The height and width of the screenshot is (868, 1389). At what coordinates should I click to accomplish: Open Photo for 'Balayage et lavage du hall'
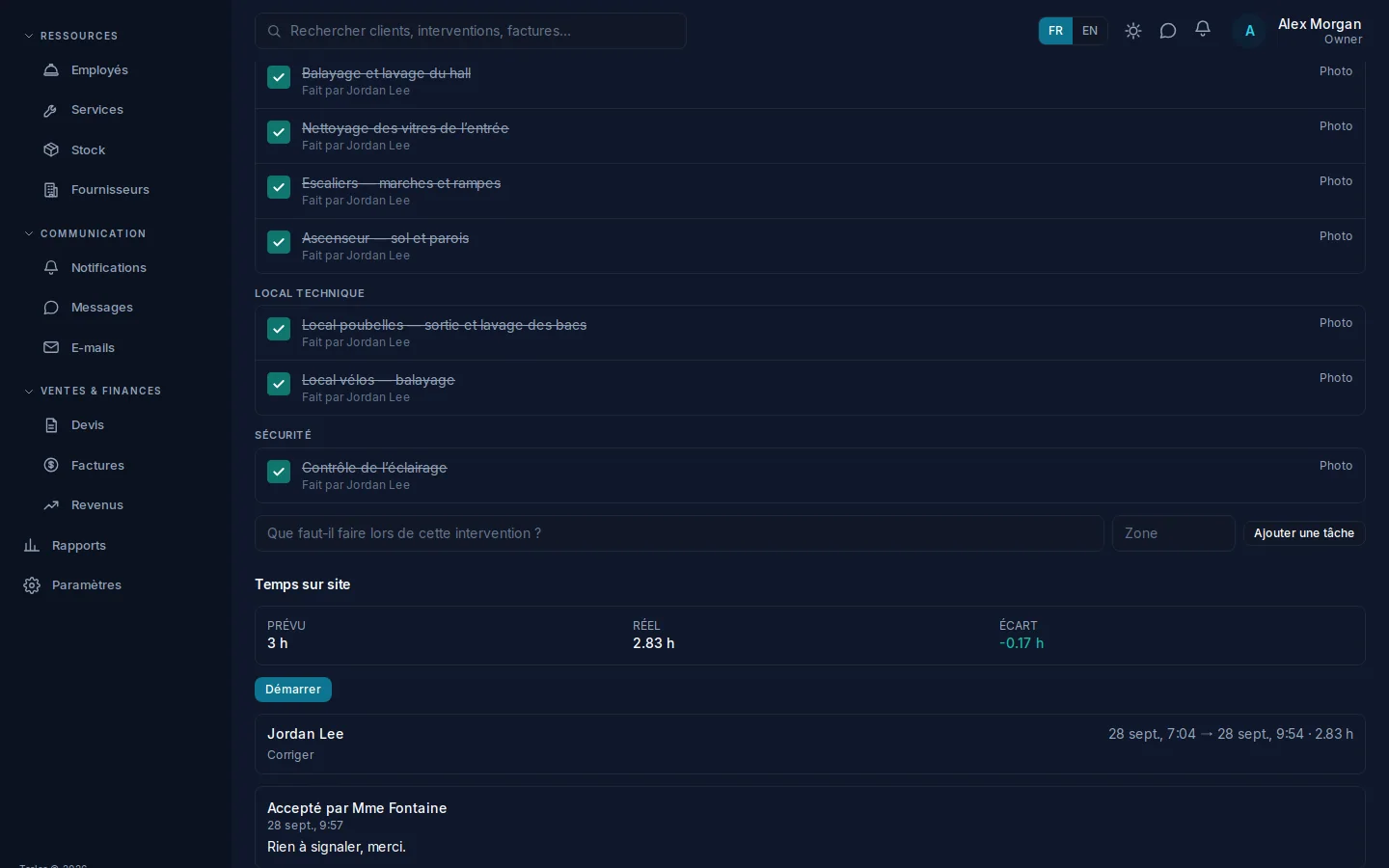[1336, 71]
